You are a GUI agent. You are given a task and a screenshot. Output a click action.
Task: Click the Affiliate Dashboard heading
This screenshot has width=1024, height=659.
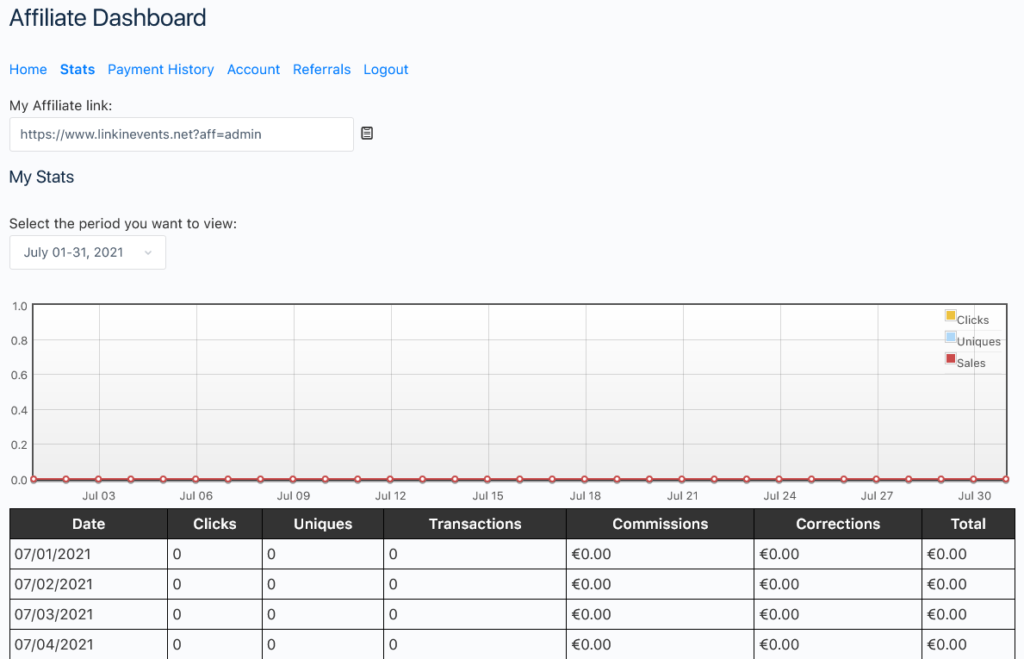point(108,18)
